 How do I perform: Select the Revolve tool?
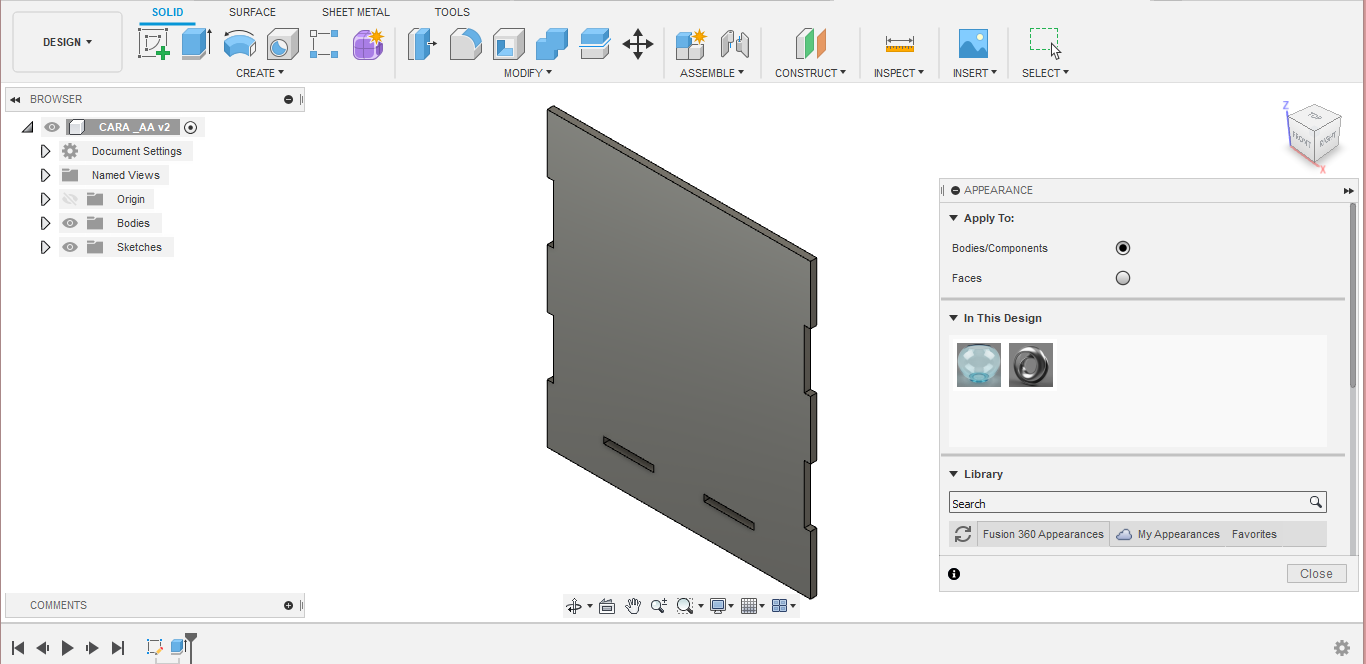pos(239,44)
